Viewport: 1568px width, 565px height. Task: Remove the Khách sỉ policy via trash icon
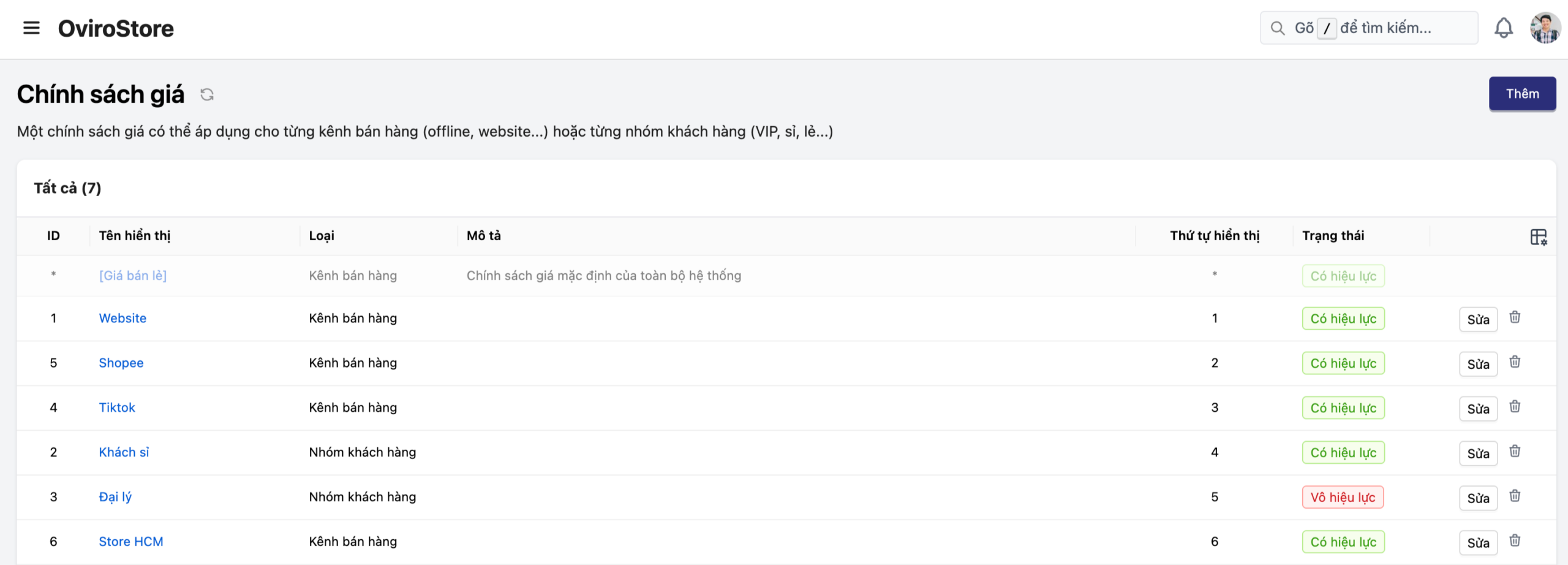[x=1515, y=452]
